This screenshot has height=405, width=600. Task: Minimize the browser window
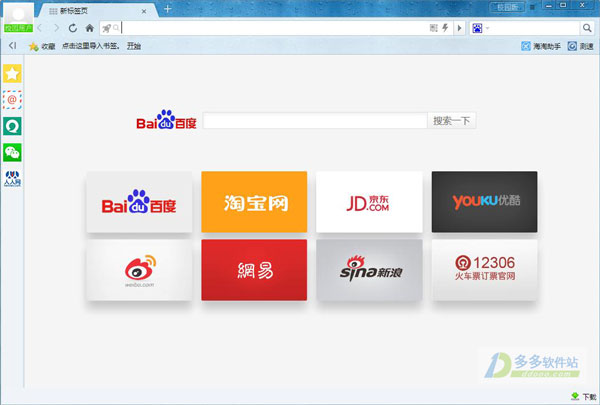(549, 5)
